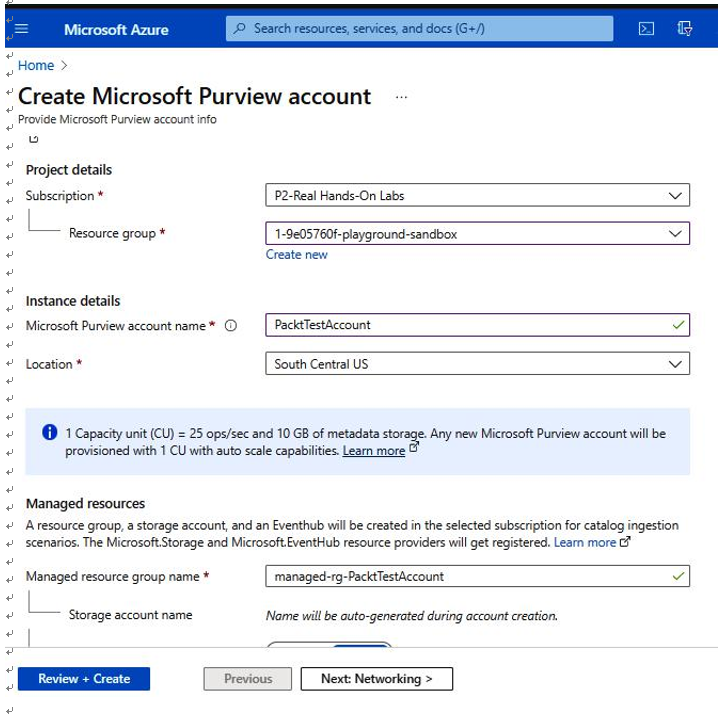Go to the Home breadcrumb

coord(36,65)
